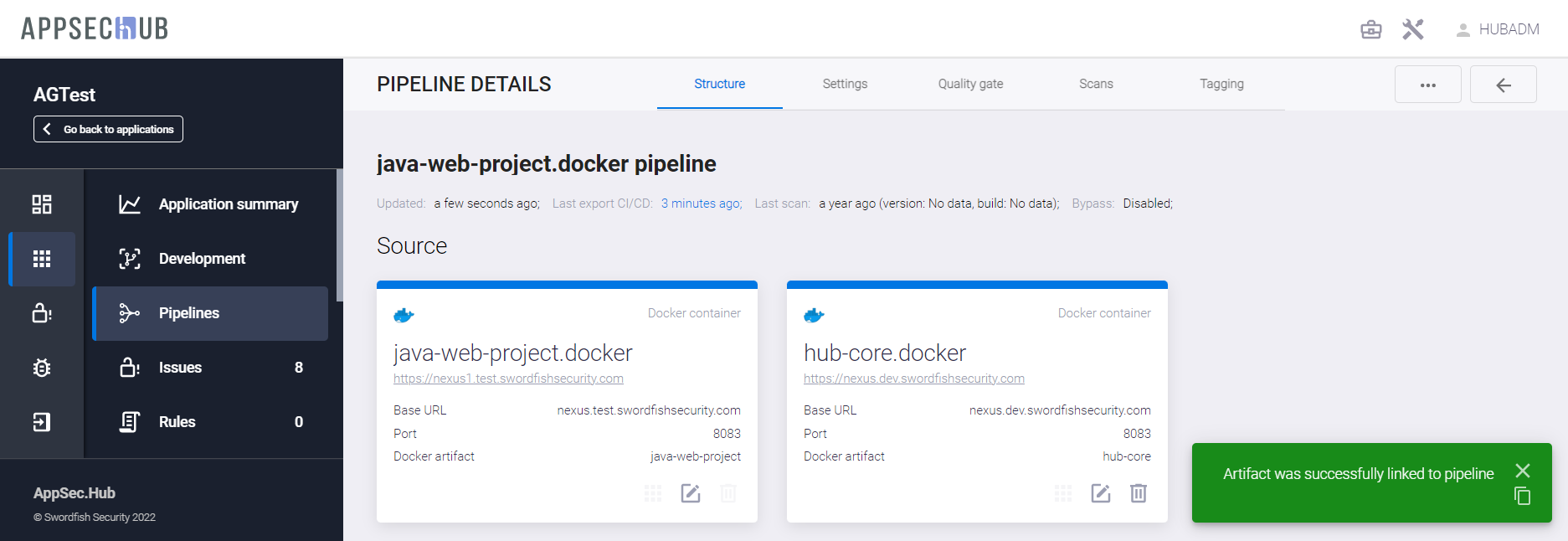Open the Scans tab

click(x=1096, y=84)
